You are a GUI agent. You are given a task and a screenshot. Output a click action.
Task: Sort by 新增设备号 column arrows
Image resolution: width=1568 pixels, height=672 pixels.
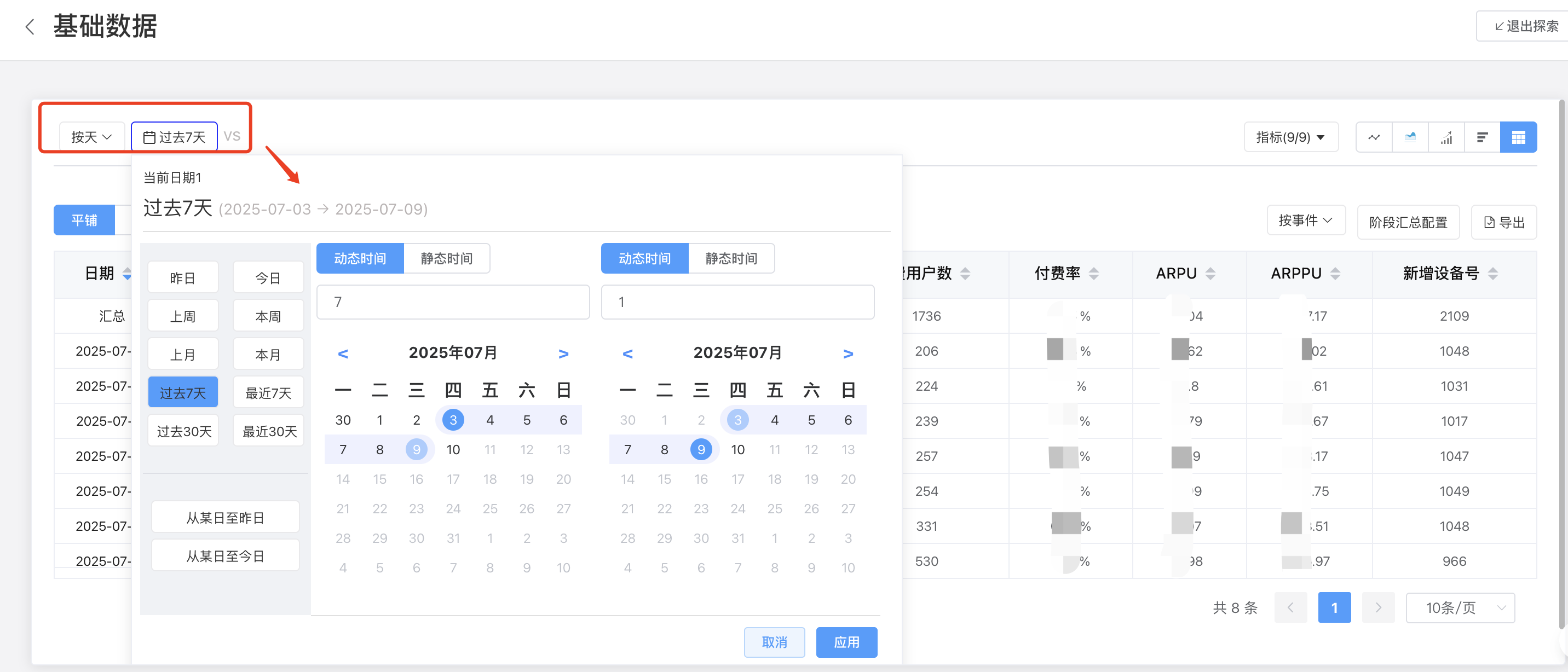(1492, 274)
